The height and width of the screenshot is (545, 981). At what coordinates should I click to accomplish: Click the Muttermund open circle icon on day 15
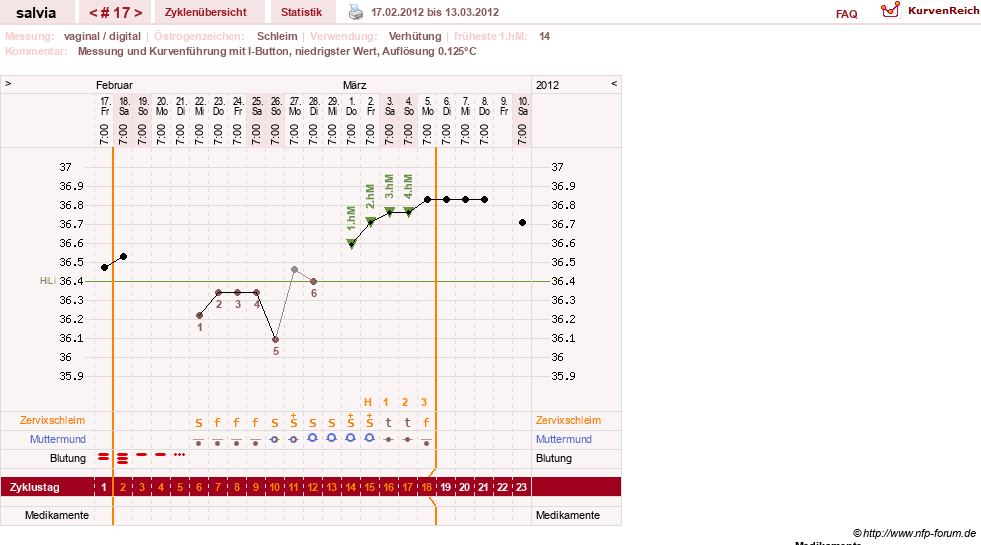click(370, 438)
